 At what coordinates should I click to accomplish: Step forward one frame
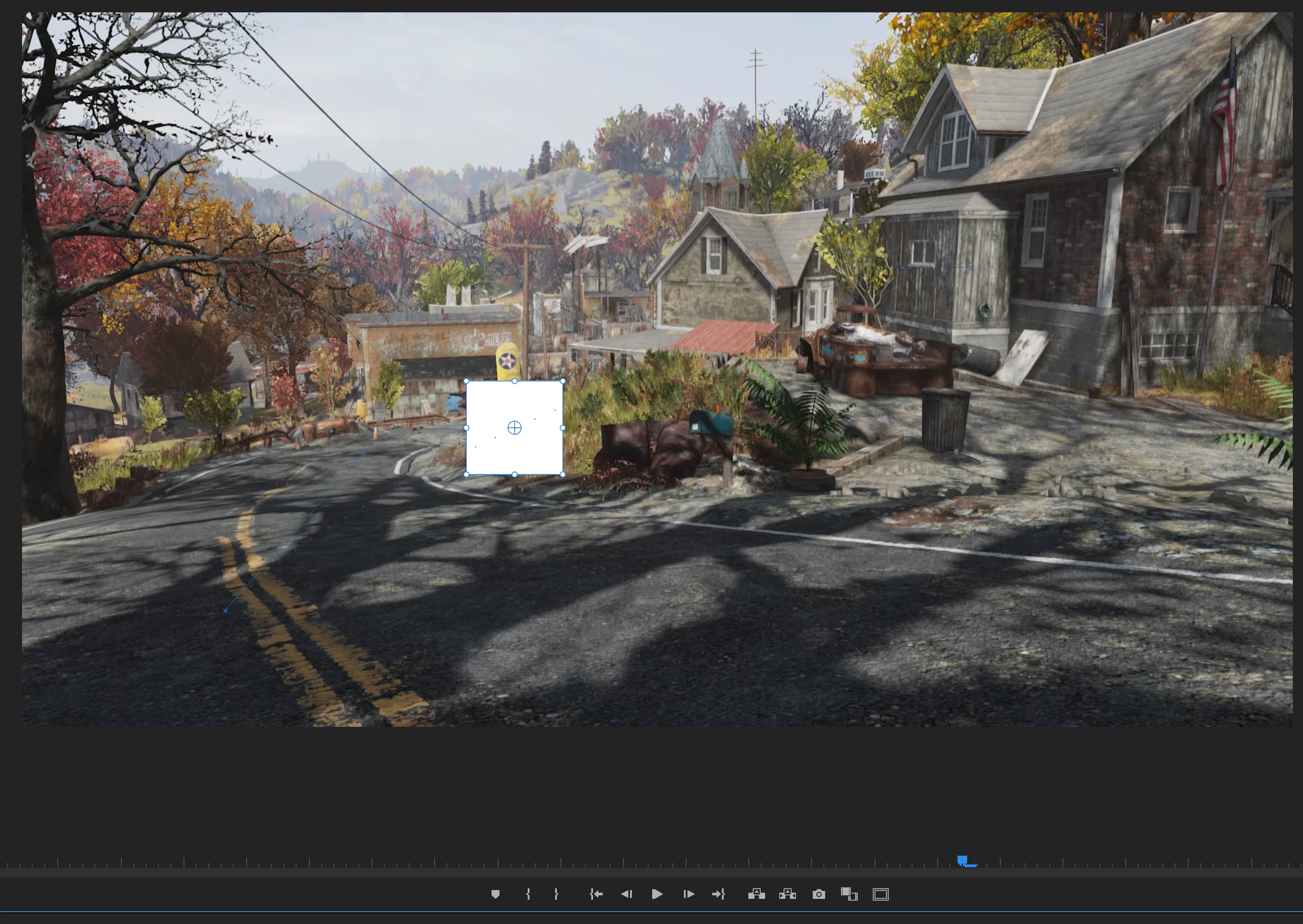[x=688, y=894]
